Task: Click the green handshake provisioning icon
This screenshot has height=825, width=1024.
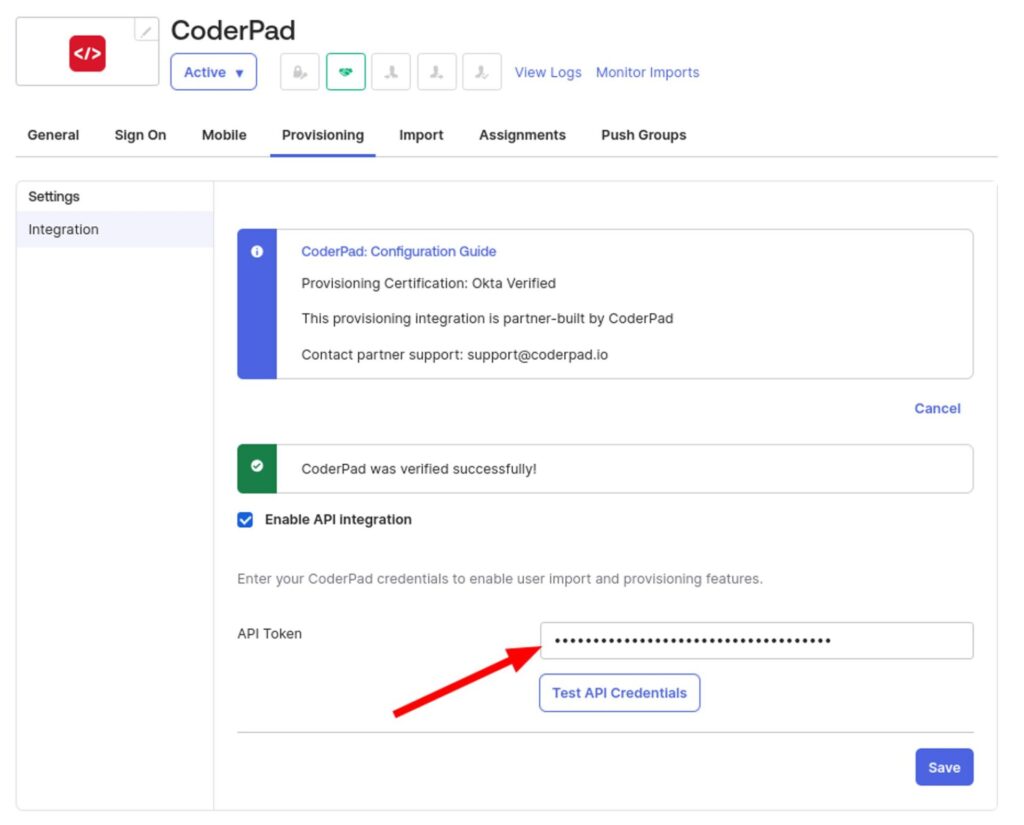Action: [345, 71]
